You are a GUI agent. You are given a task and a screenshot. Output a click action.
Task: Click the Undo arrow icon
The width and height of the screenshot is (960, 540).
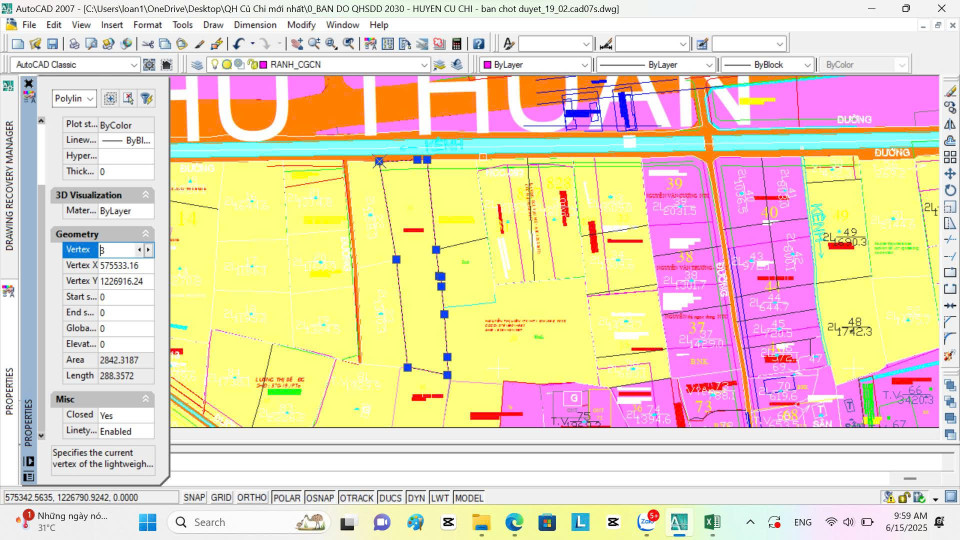(239, 44)
